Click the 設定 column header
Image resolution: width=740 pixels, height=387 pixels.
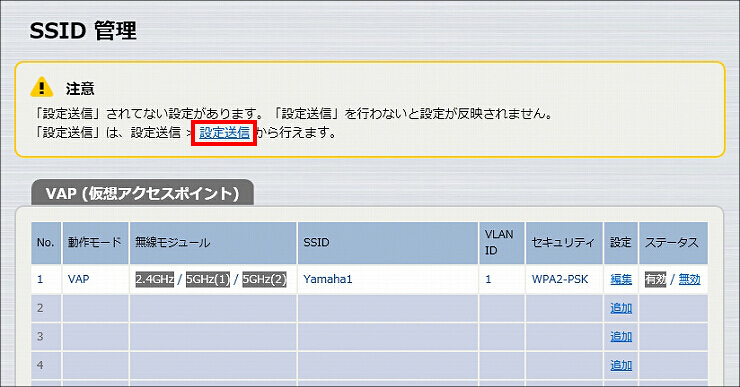pos(621,243)
